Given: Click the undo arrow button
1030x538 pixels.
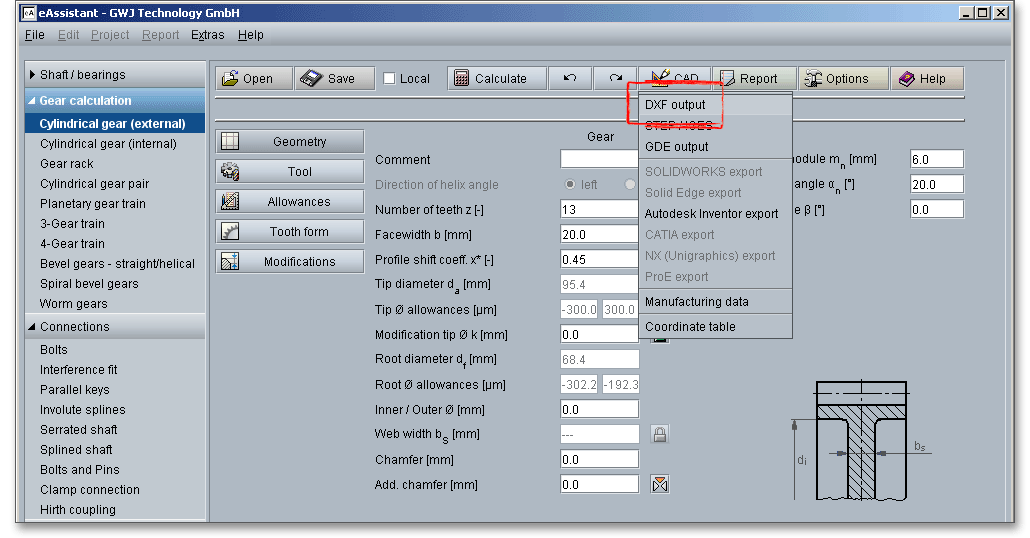Looking at the screenshot, I should click(x=569, y=79).
